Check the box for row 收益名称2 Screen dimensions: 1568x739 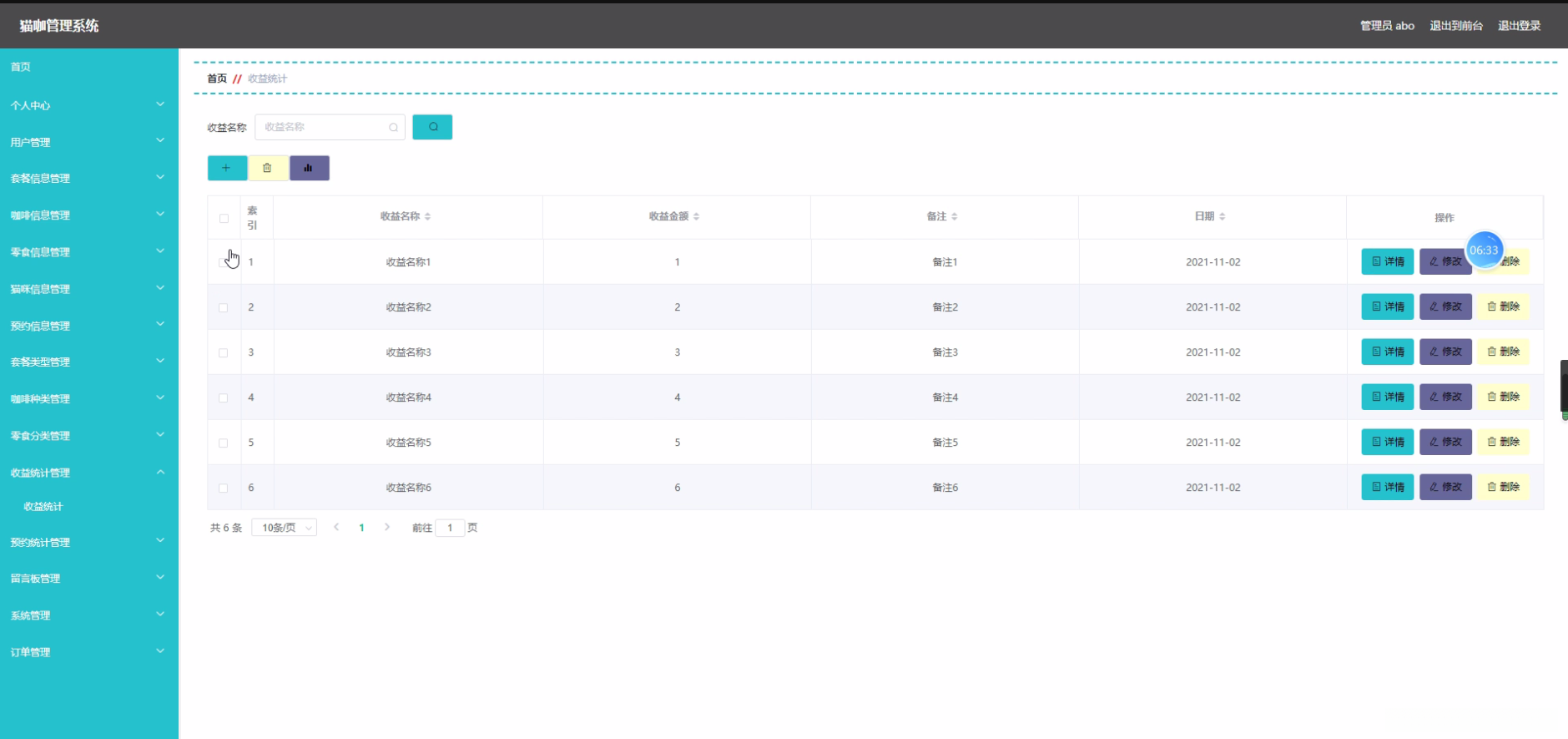point(224,307)
